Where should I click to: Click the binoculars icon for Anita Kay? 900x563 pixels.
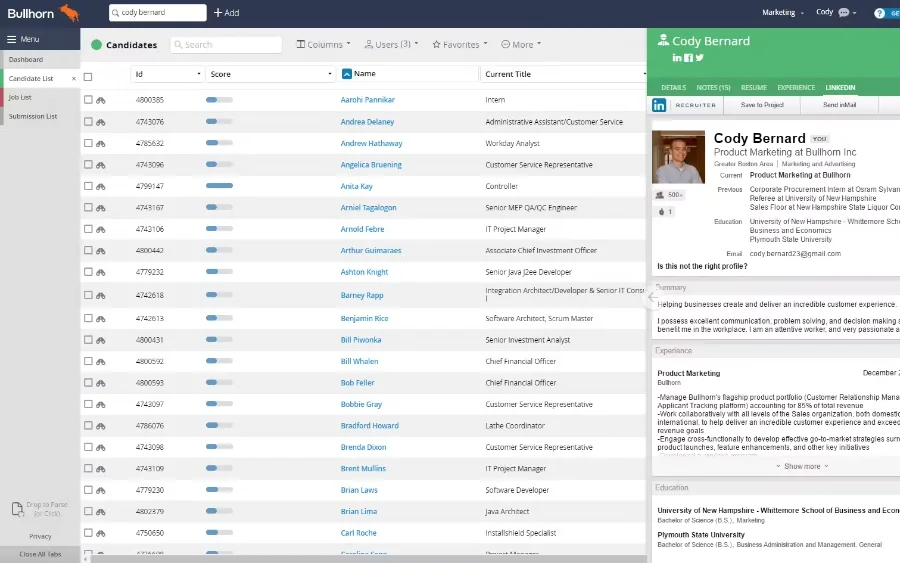click(101, 186)
